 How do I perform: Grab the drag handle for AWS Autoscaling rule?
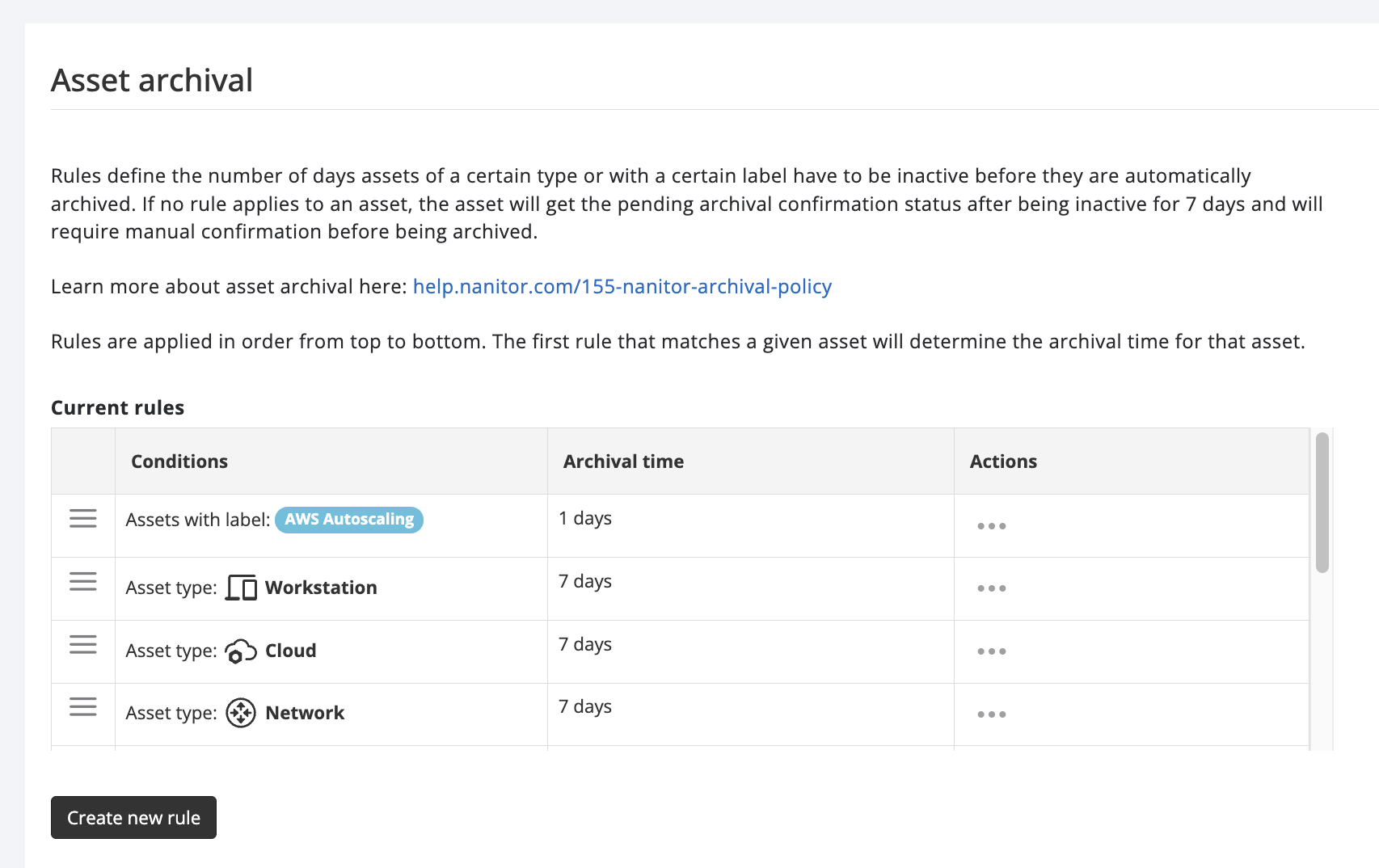[82, 519]
